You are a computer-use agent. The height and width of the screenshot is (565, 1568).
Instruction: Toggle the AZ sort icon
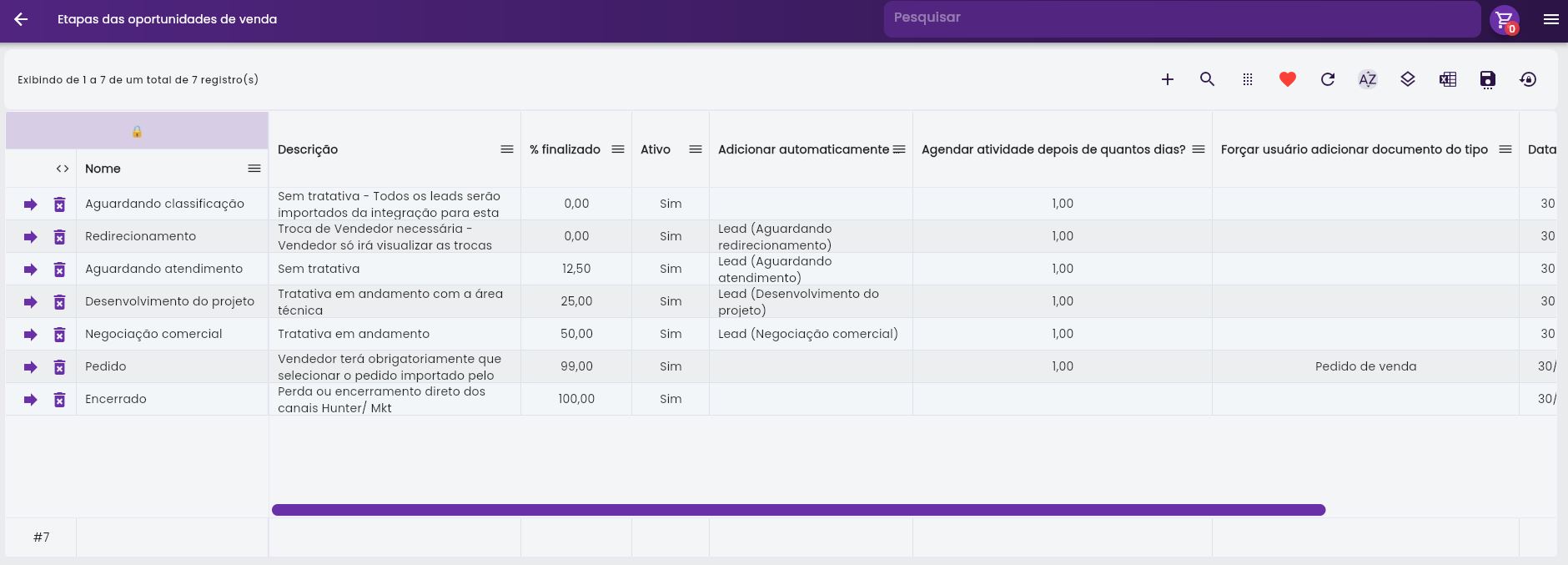(1367, 79)
